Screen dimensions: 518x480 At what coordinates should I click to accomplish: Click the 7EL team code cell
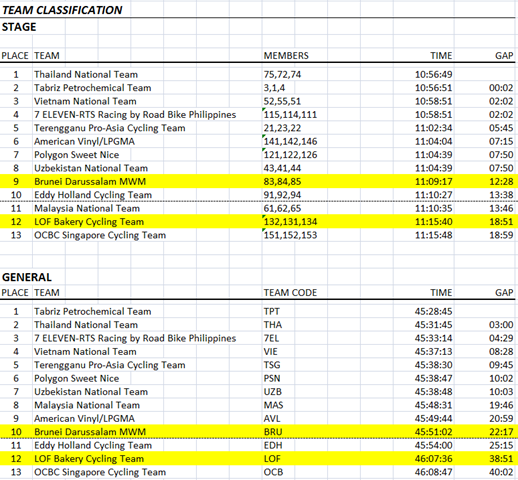271,338
